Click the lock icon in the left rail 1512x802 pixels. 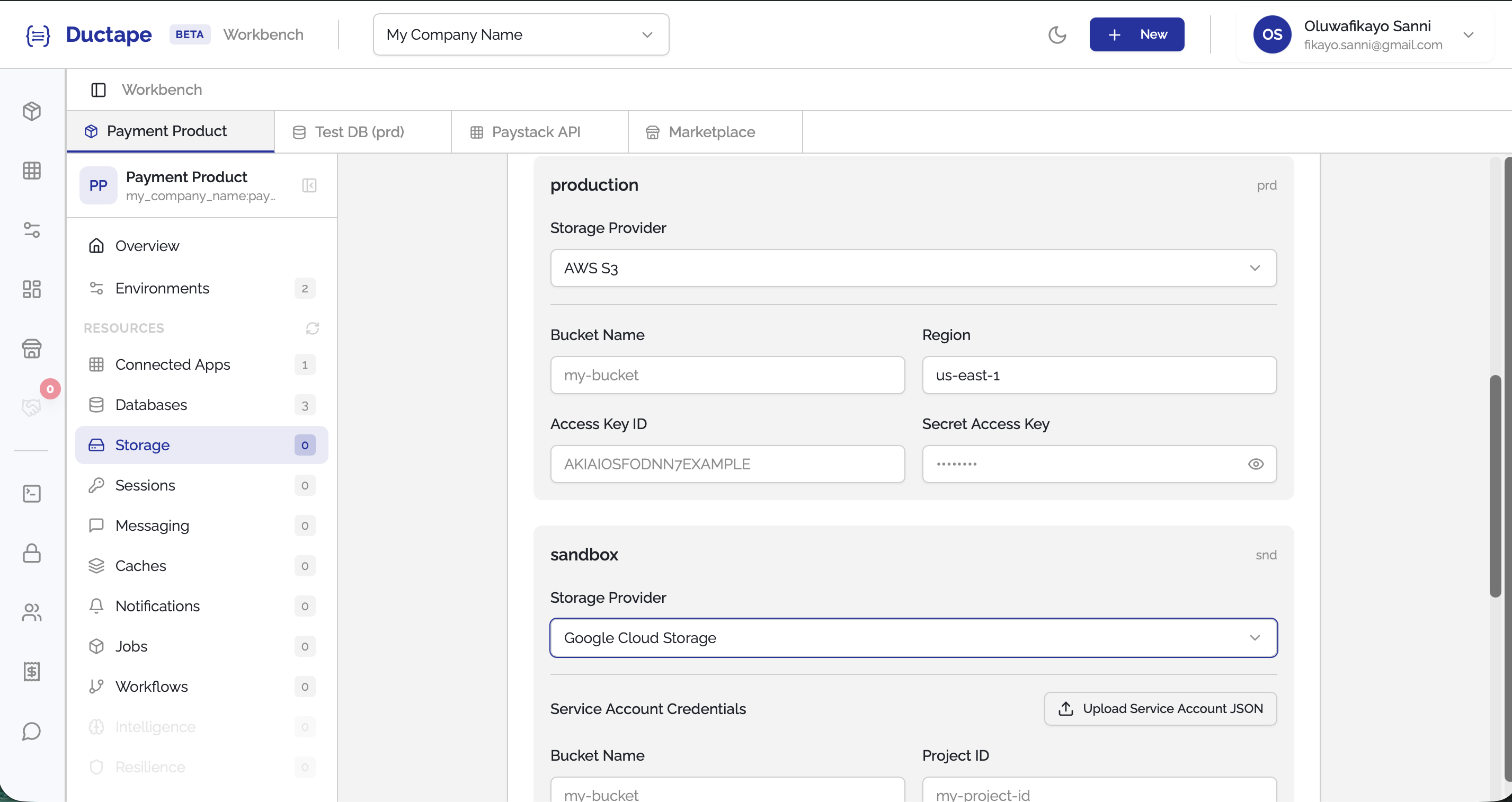coord(31,553)
